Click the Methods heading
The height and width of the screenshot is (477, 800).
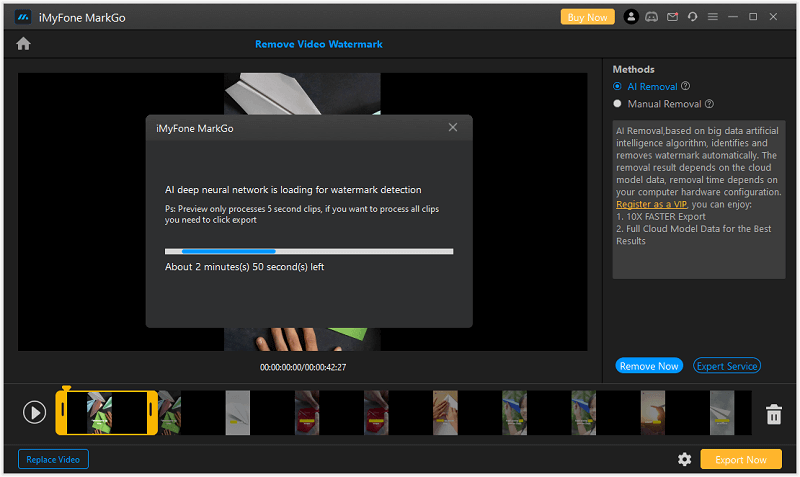point(634,69)
